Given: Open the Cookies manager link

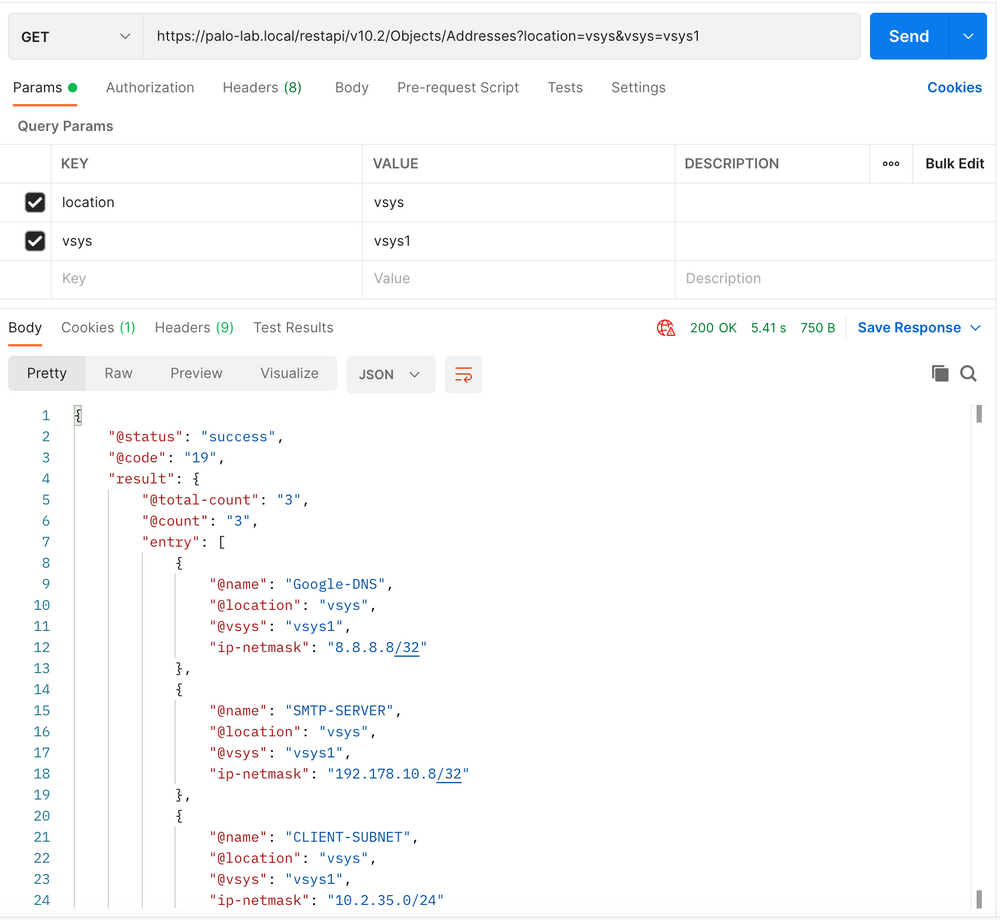Looking at the screenshot, I should [954, 88].
